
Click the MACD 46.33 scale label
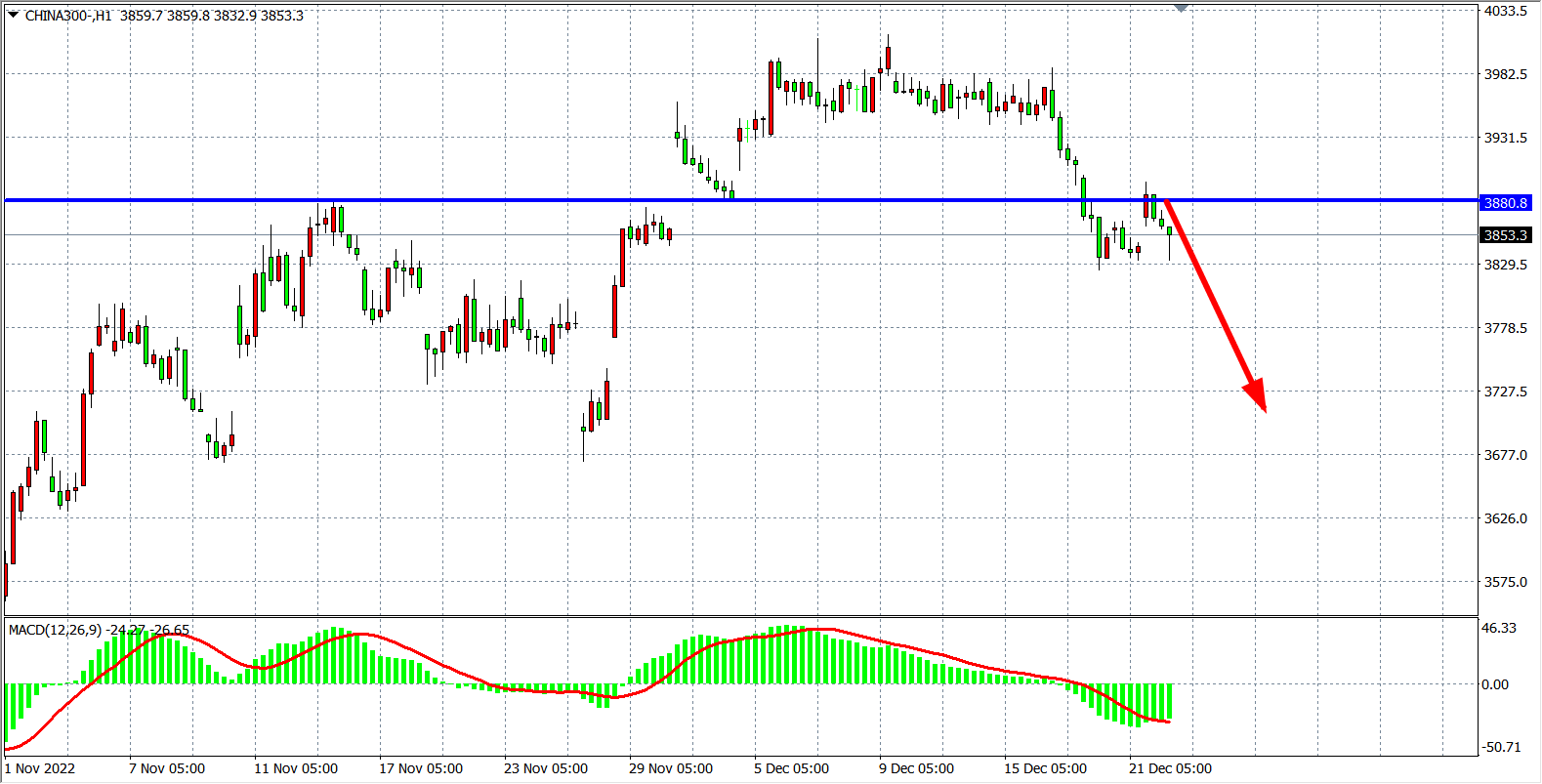[1498, 628]
